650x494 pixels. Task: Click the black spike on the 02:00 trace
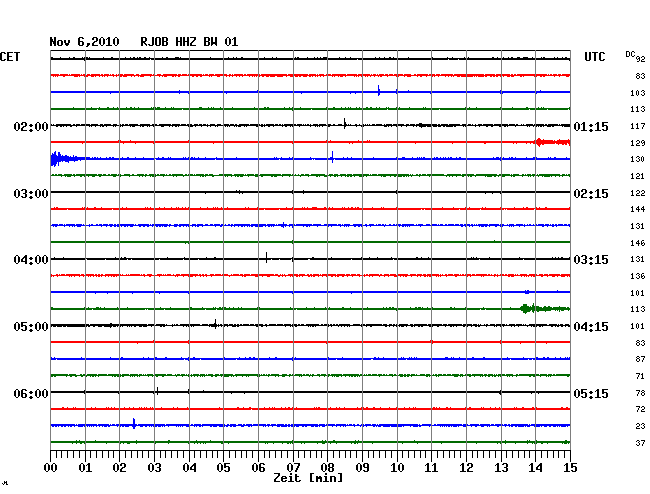(344, 124)
